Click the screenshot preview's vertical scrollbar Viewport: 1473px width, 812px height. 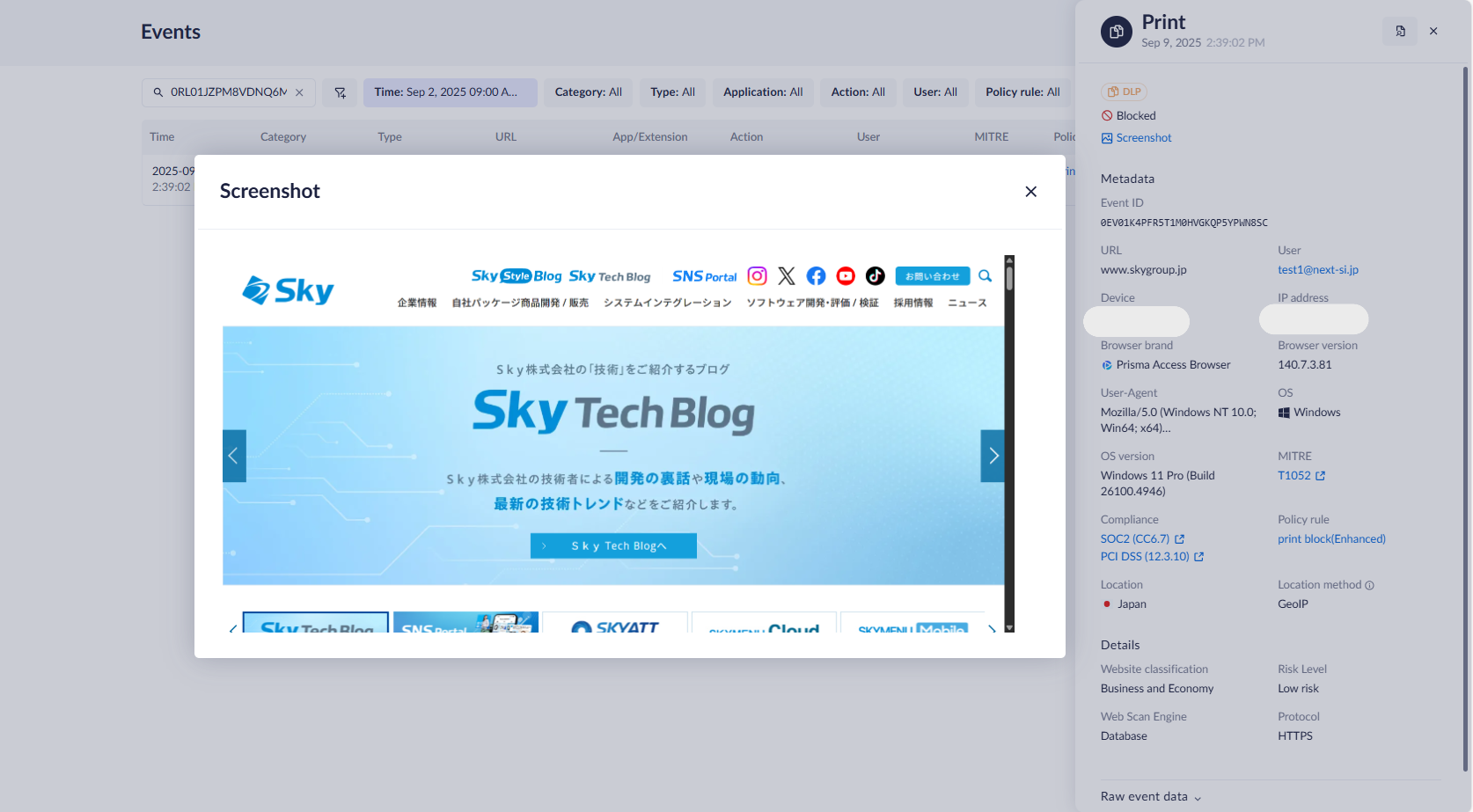[x=1009, y=440]
